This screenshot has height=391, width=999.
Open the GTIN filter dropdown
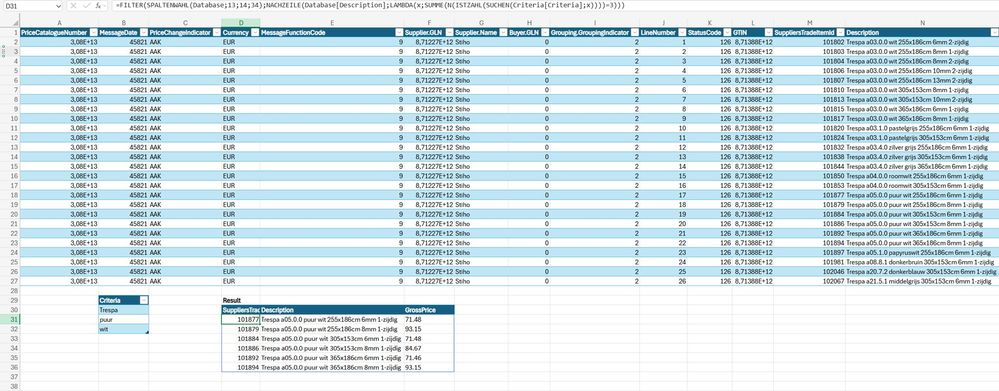point(768,32)
